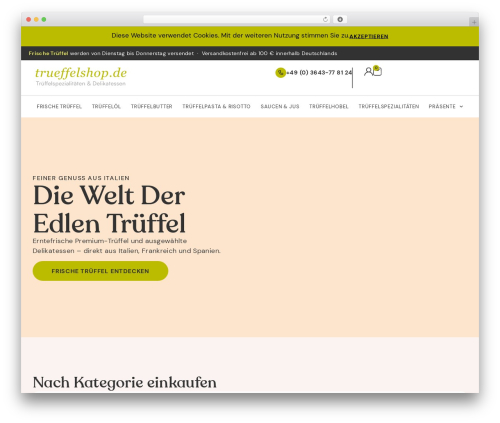Click the 'Frische Trüffel' highlighted text in dark bar
Viewport: 500px width, 423px height.
[48, 53]
